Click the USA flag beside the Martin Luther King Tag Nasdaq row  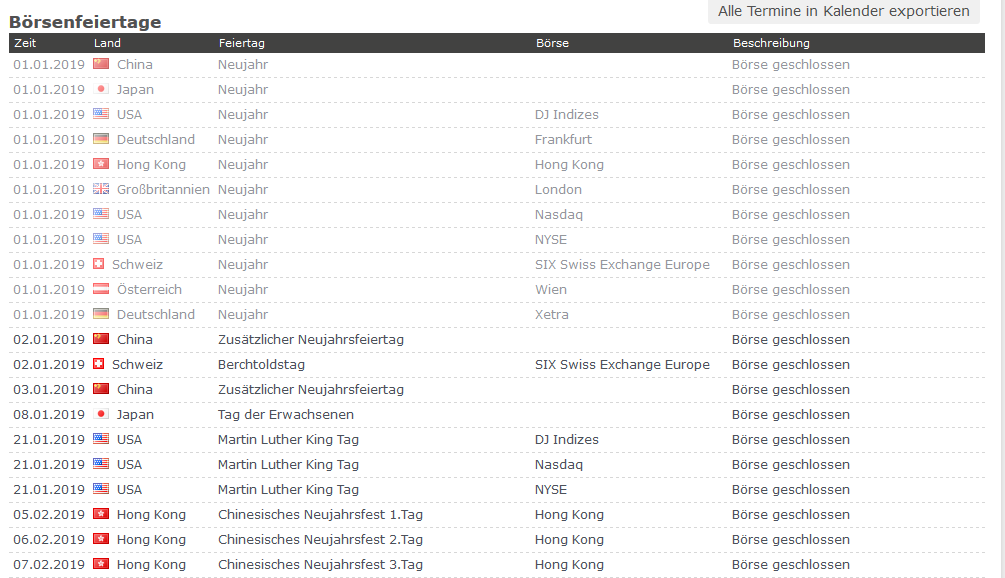tap(101, 464)
